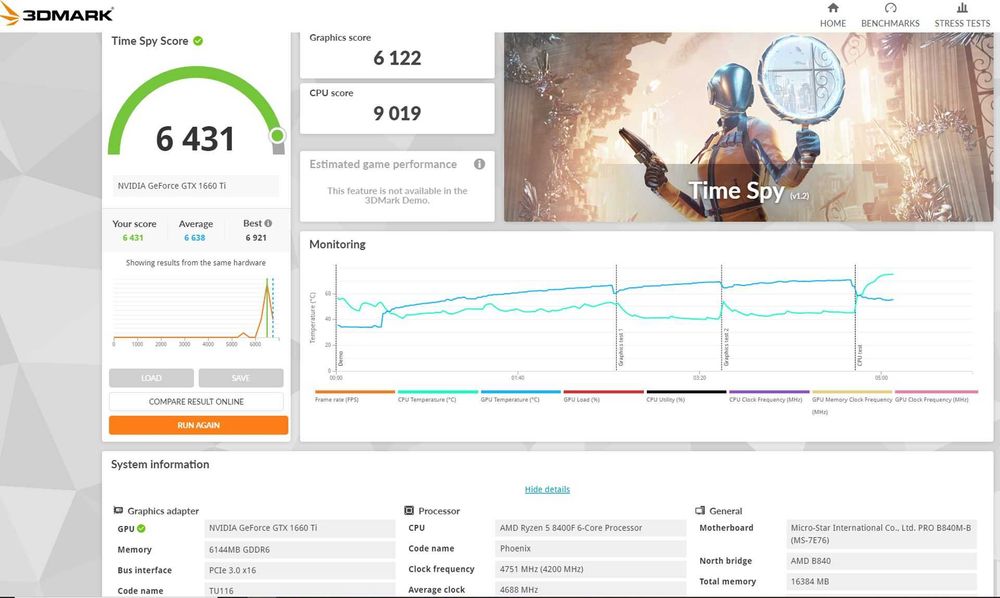Toggle the GPU Clock Frequency legend swatch

click(936, 392)
